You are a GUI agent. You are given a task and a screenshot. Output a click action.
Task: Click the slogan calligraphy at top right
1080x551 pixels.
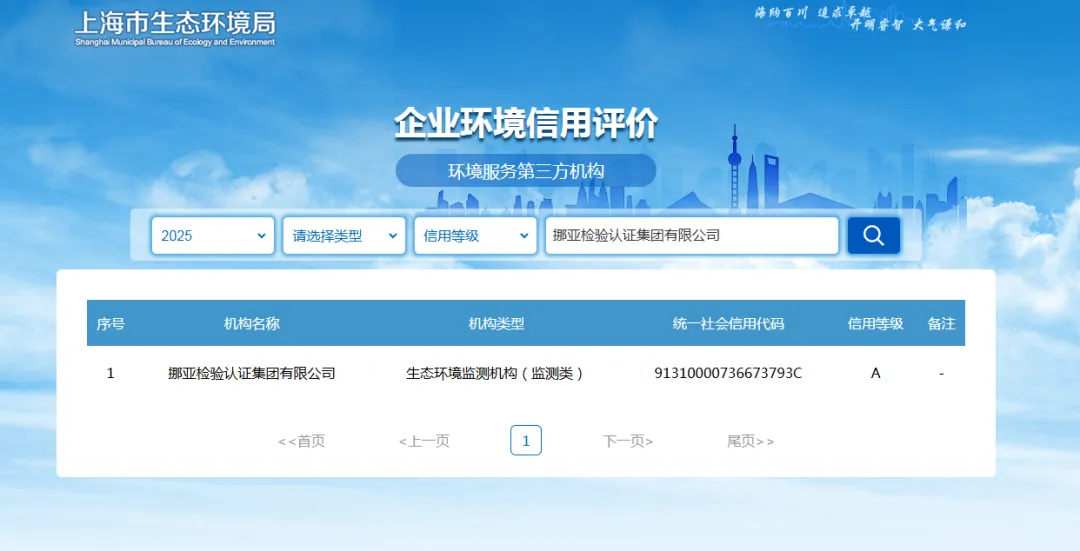(x=860, y=19)
